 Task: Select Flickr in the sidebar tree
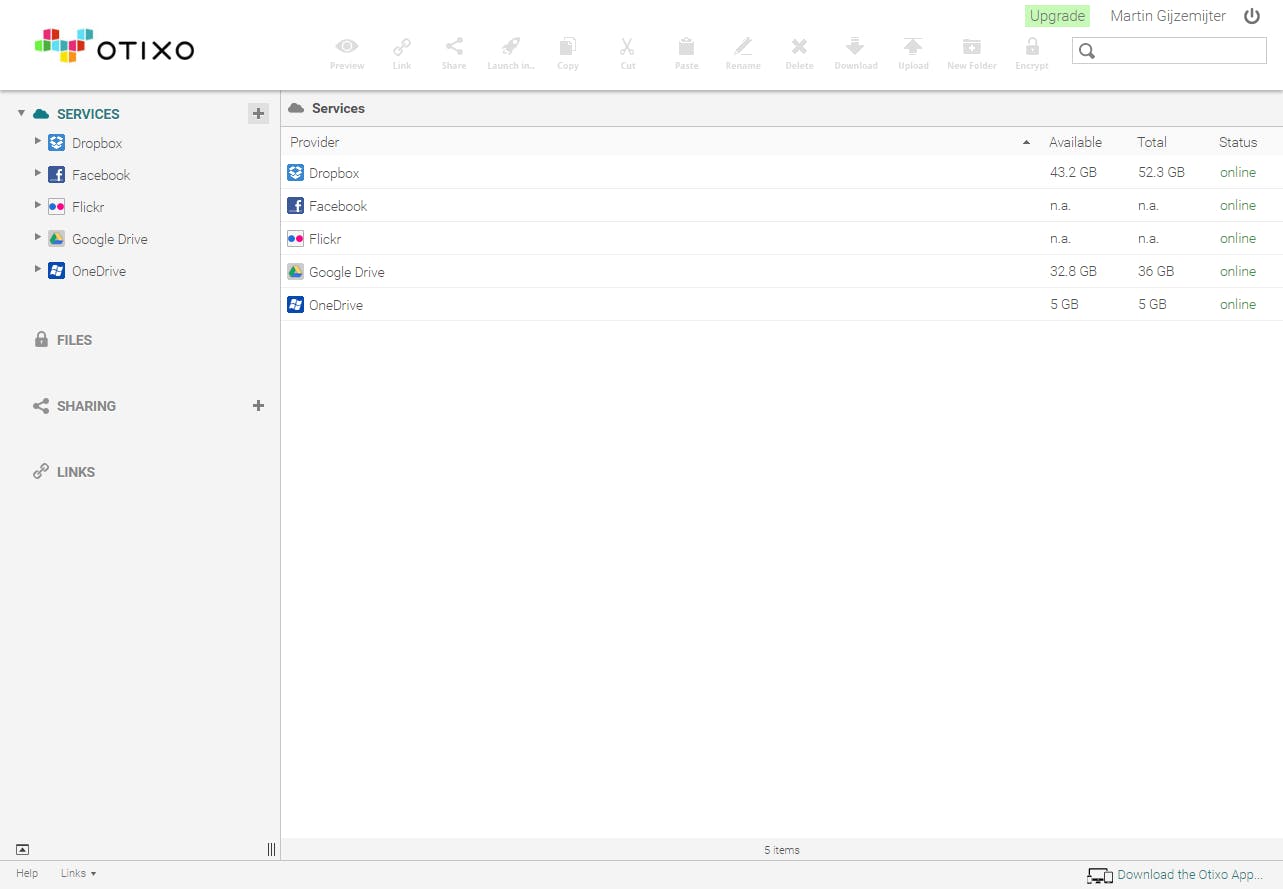(x=88, y=207)
